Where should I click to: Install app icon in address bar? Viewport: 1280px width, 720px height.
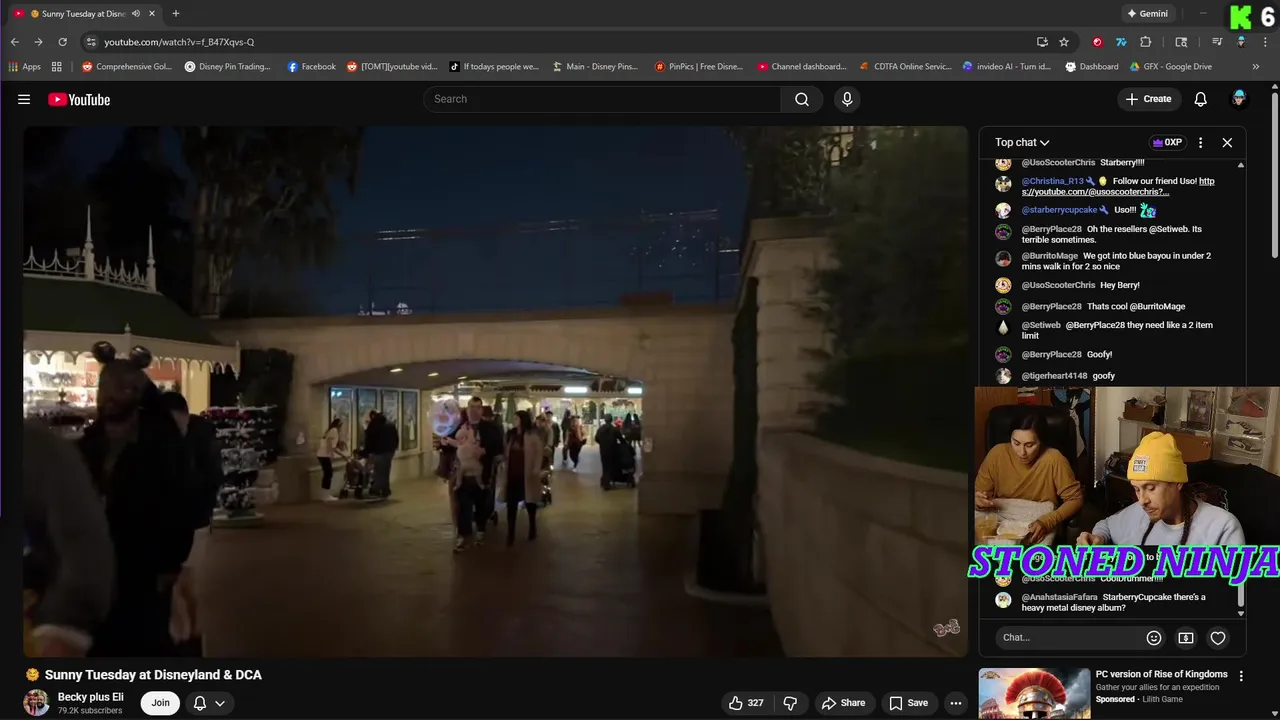pos(1042,42)
